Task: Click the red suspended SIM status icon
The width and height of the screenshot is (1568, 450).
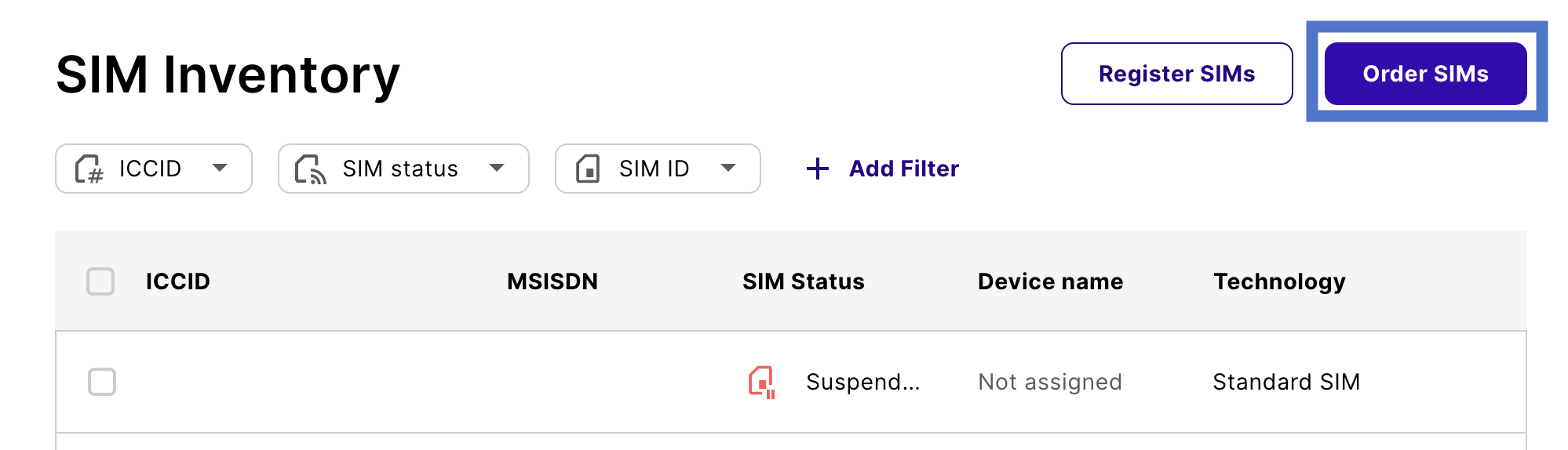Action: tap(761, 382)
